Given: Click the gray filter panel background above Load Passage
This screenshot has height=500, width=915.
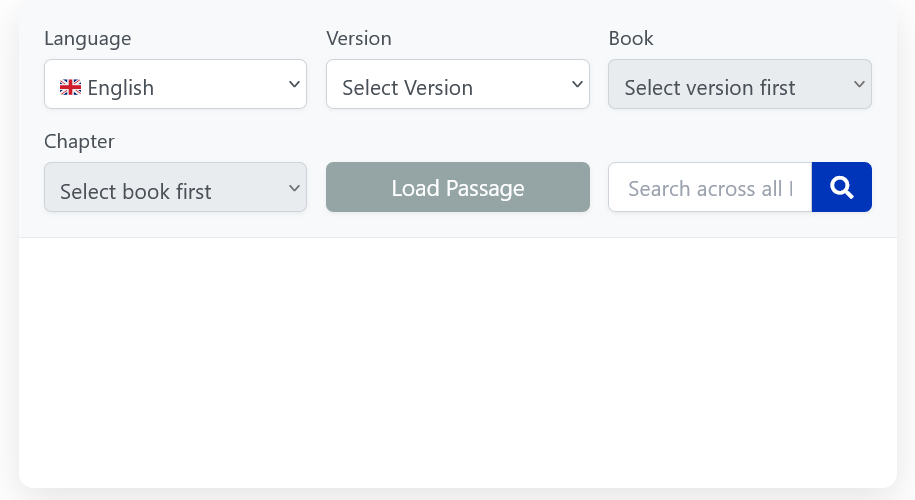Looking at the screenshot, I should pos(458,135).
